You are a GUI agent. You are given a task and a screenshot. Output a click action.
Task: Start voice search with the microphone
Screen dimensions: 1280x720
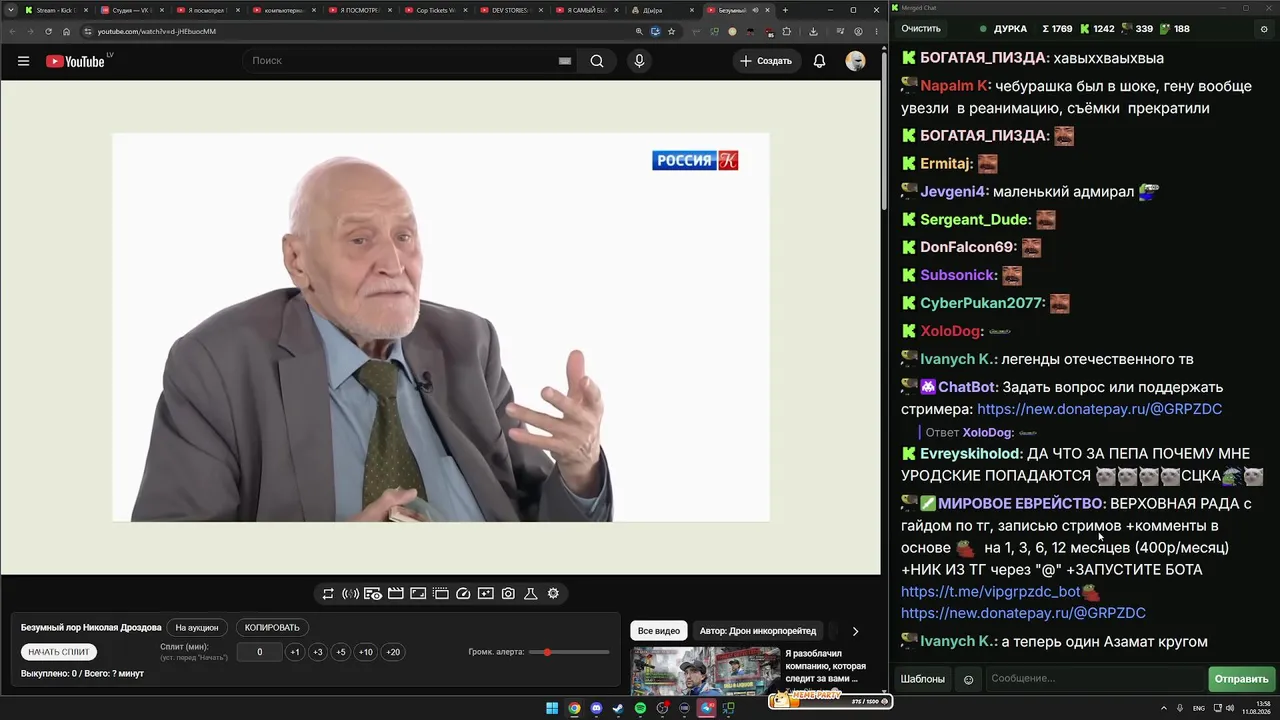(x=639, y=61)
